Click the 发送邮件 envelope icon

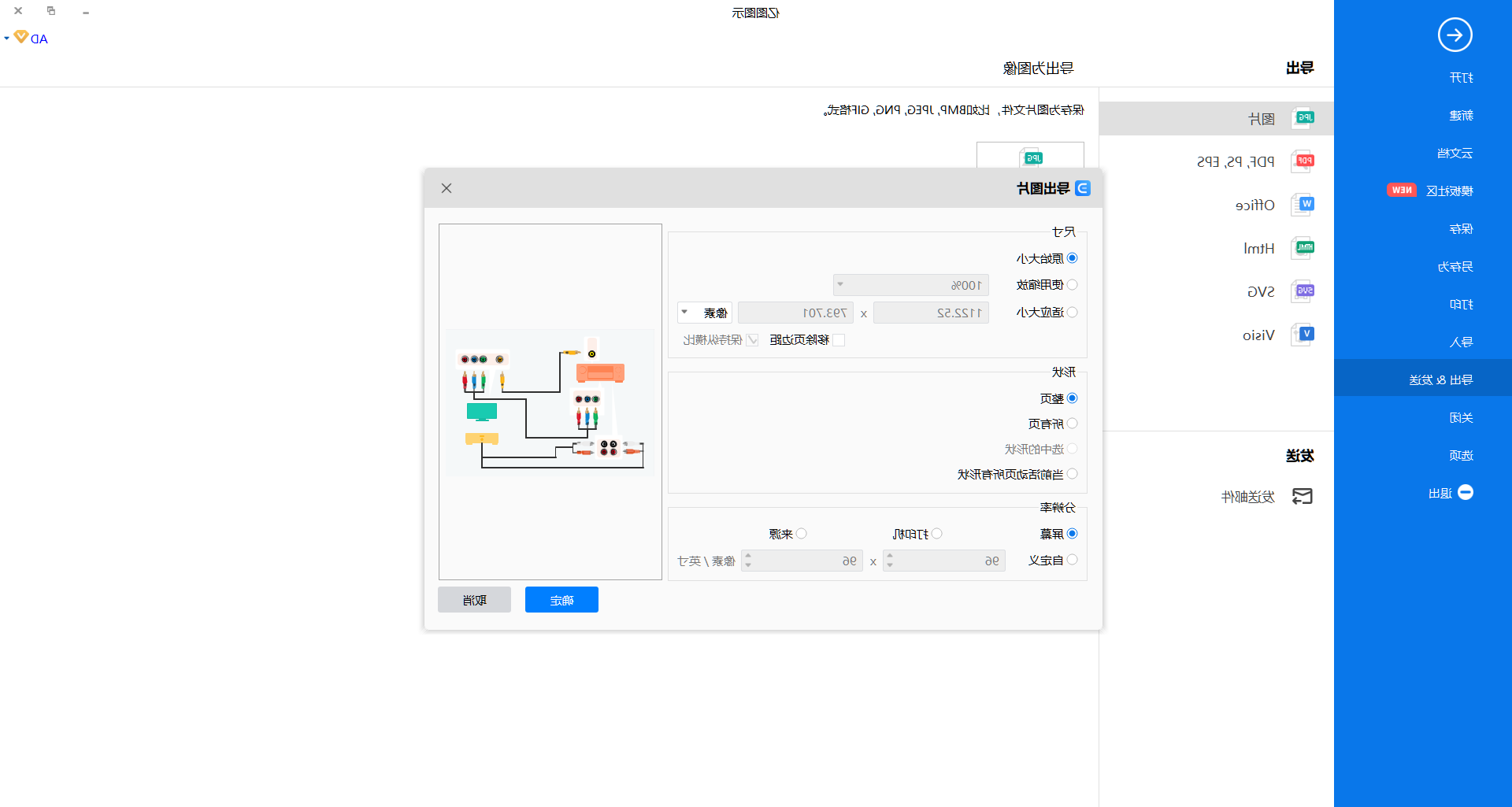coord(1303,496)
